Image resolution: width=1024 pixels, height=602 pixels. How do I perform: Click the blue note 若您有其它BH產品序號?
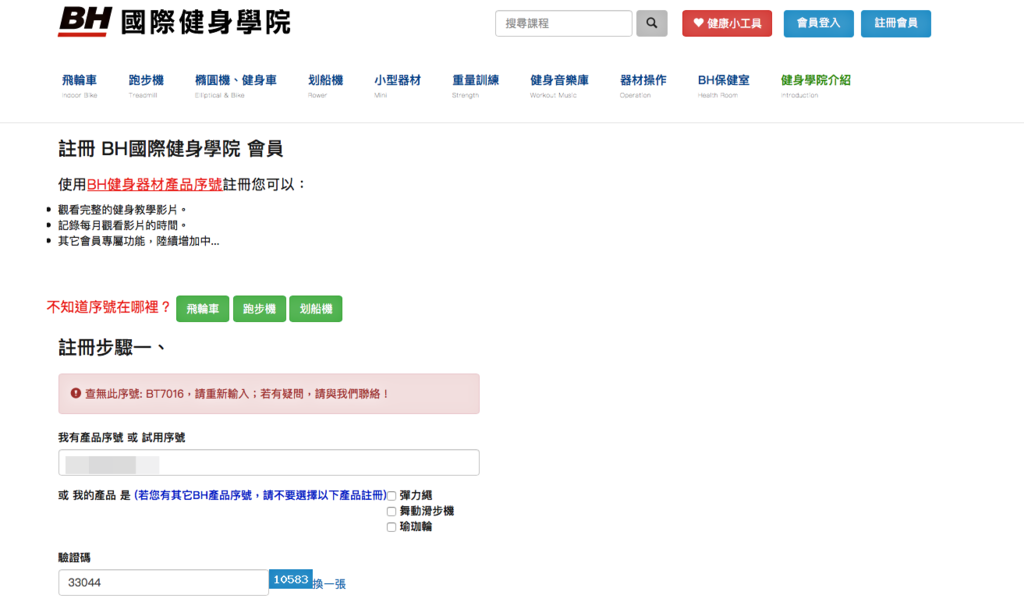(261, 496)
